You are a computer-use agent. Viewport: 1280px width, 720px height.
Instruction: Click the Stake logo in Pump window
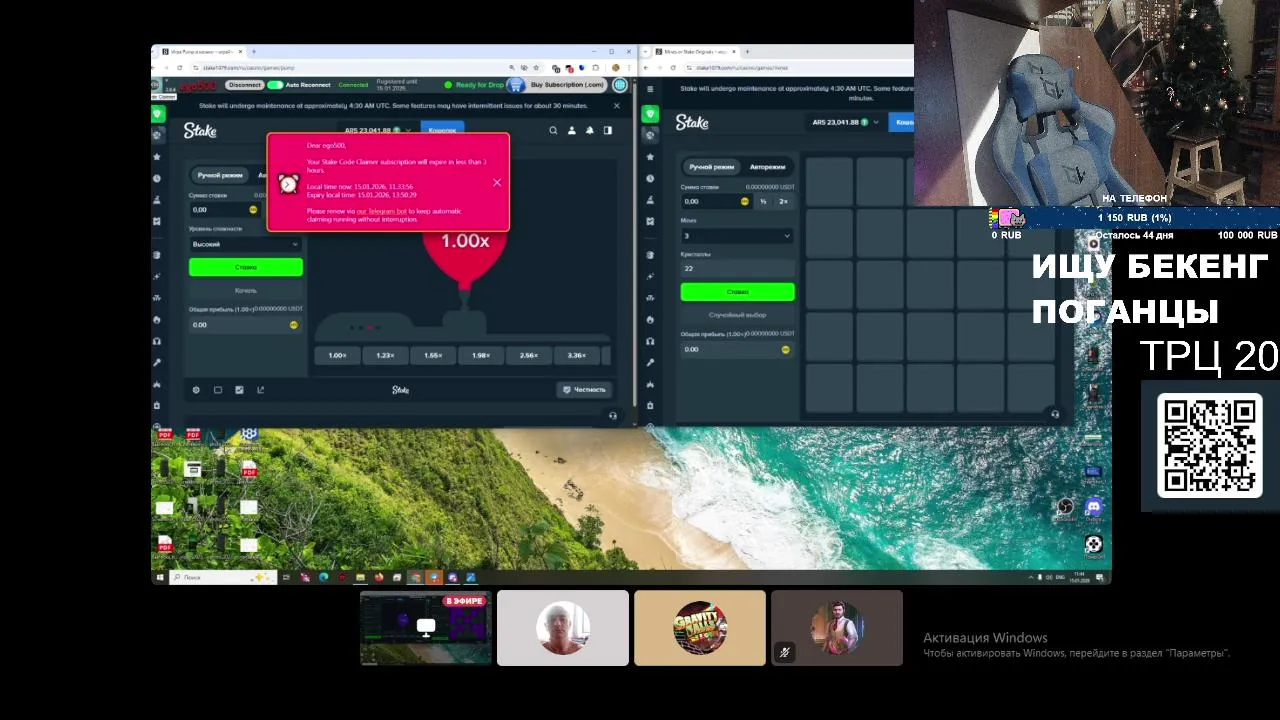pos(200,130)
